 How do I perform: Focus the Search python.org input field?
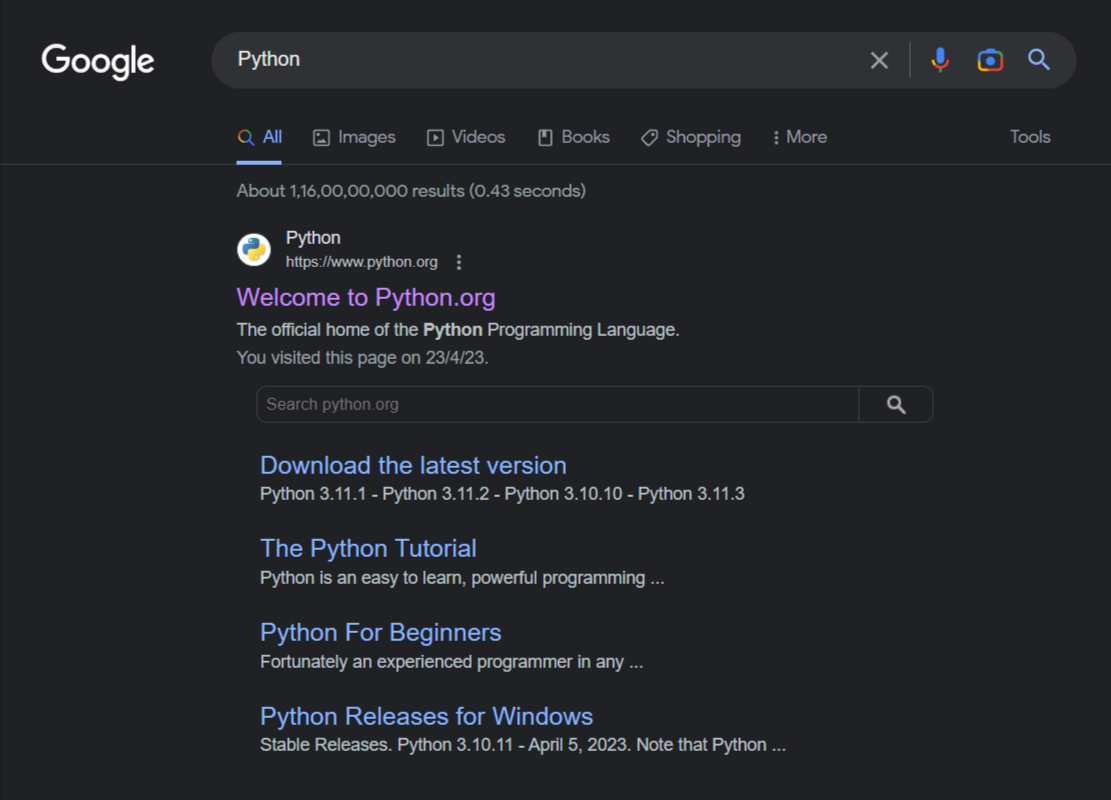click(556, 405)
